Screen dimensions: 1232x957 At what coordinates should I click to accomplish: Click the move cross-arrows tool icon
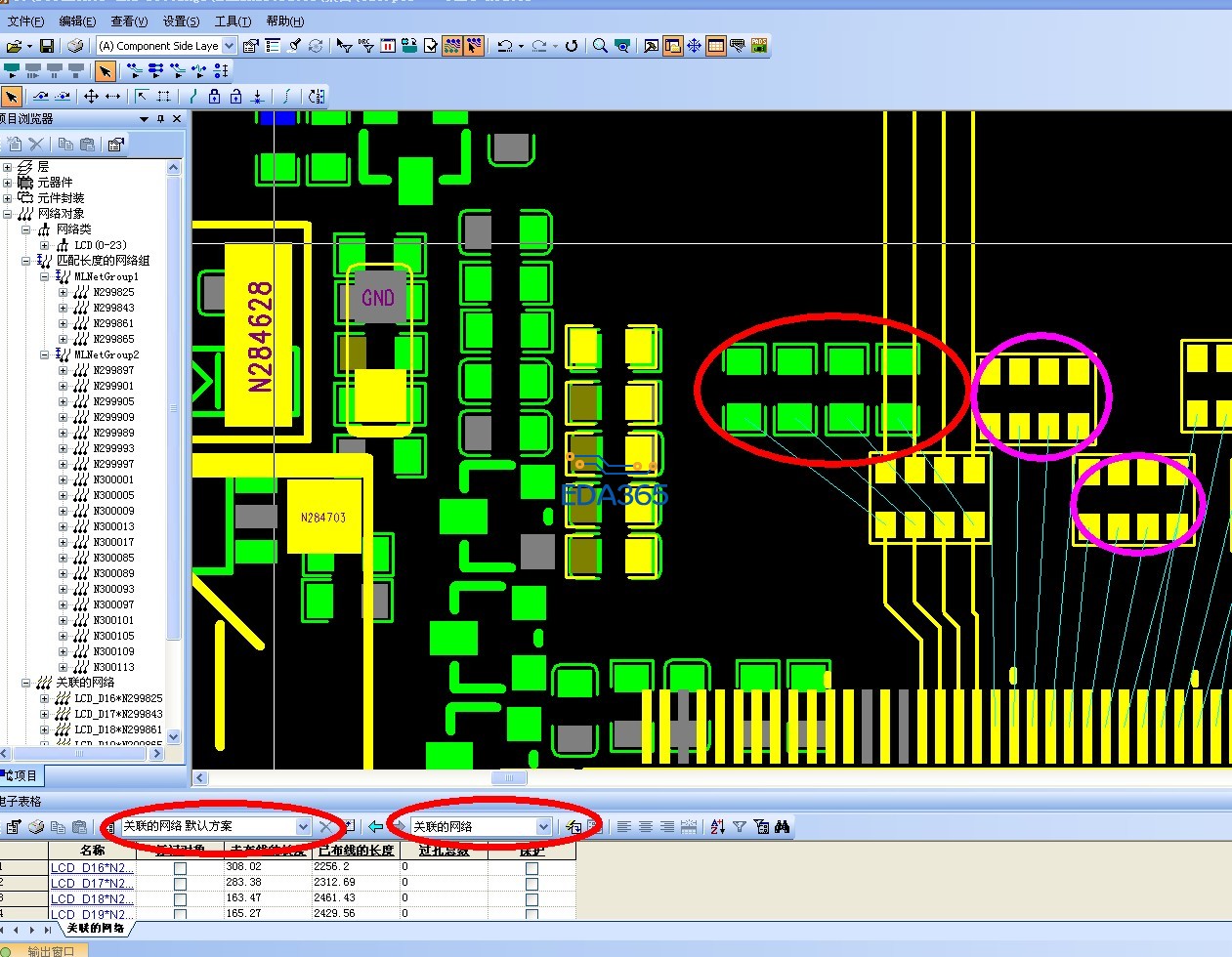tap(91, 97)
